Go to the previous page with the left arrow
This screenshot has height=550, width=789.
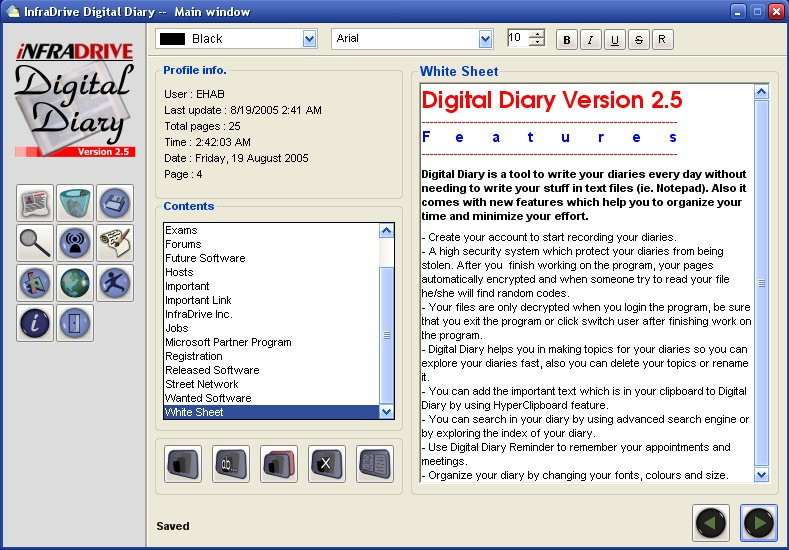point(711,523)
